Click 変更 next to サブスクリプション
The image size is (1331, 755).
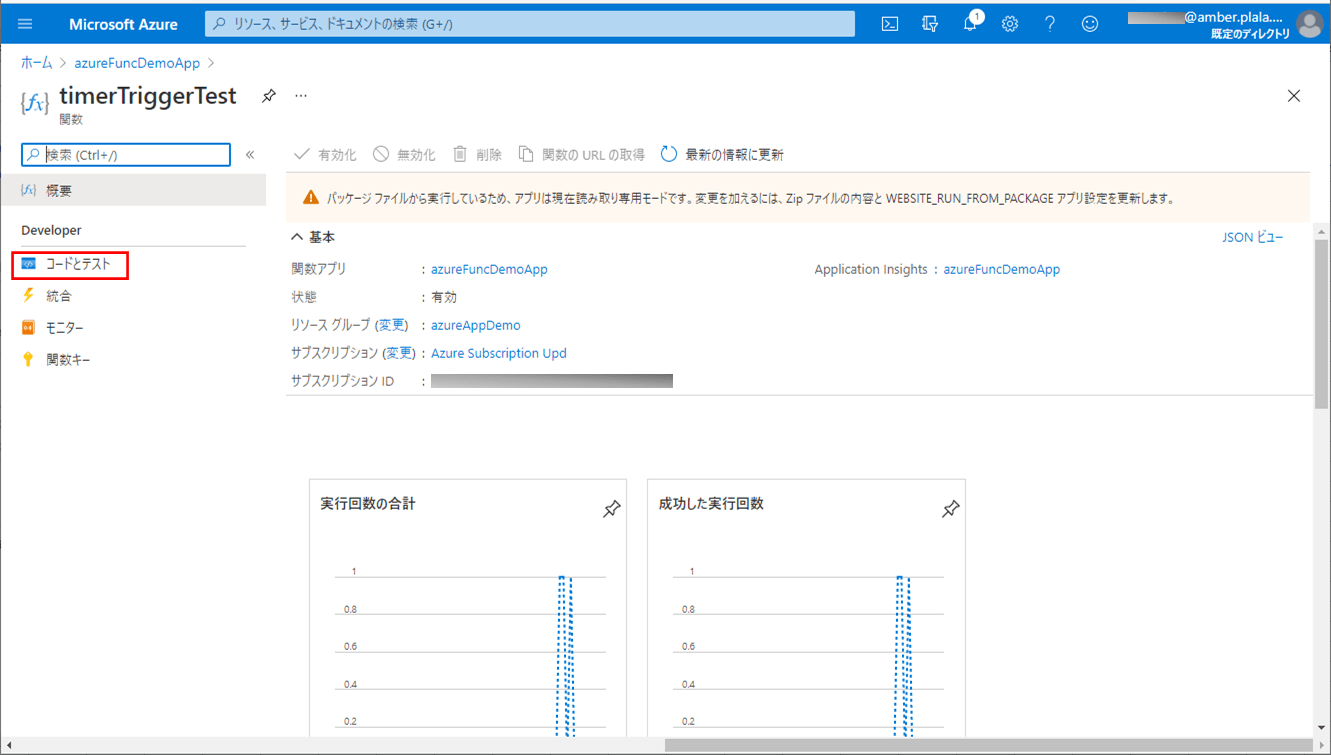399,354
